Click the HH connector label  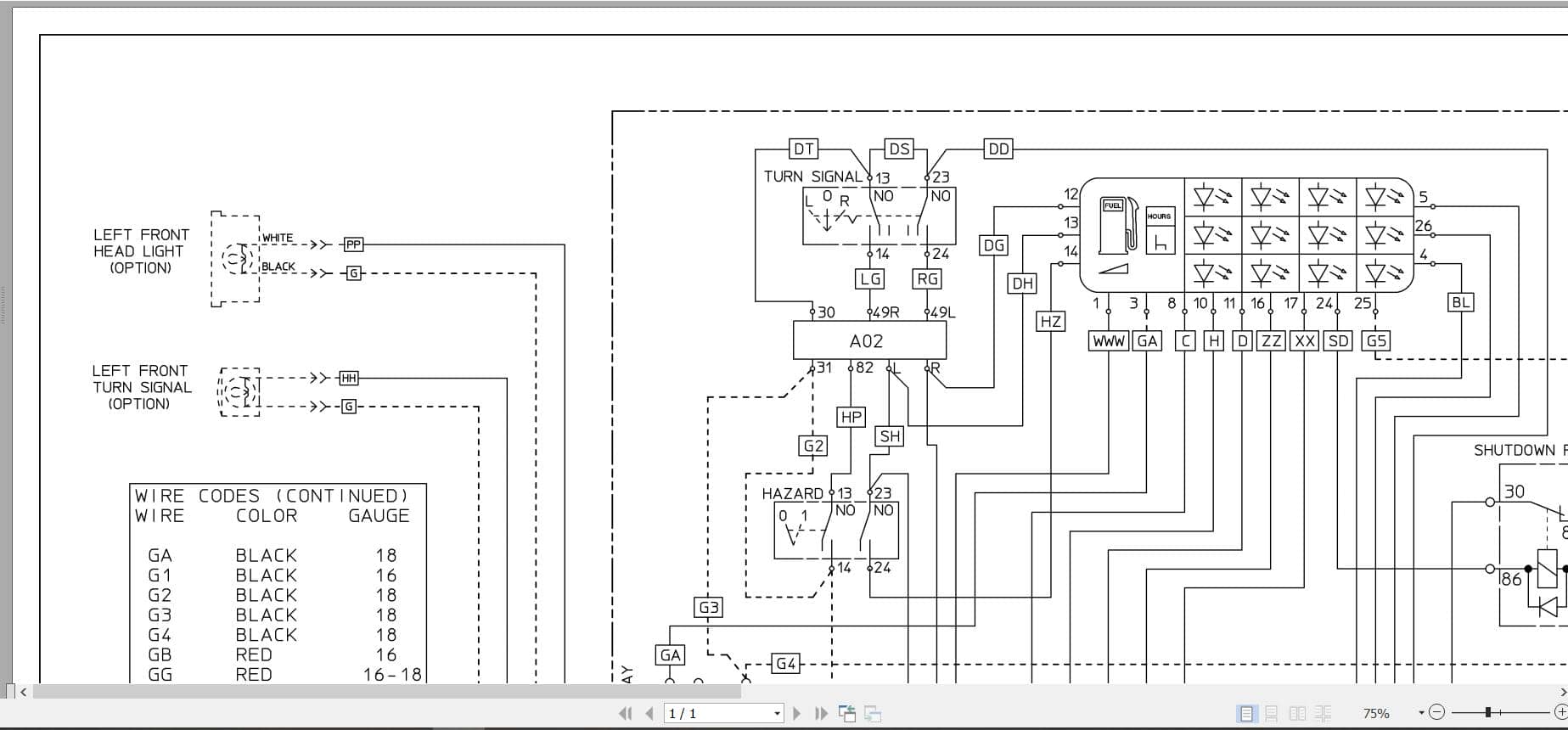tap(349, 379)
